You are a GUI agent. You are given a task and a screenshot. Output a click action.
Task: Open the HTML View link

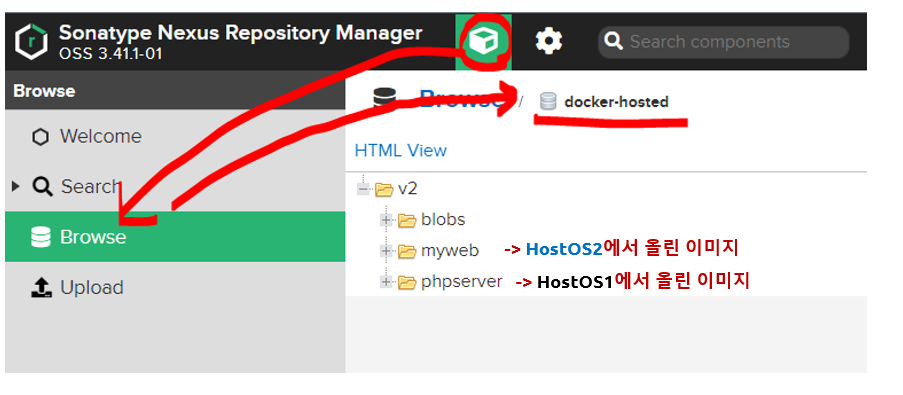(401, 151)
